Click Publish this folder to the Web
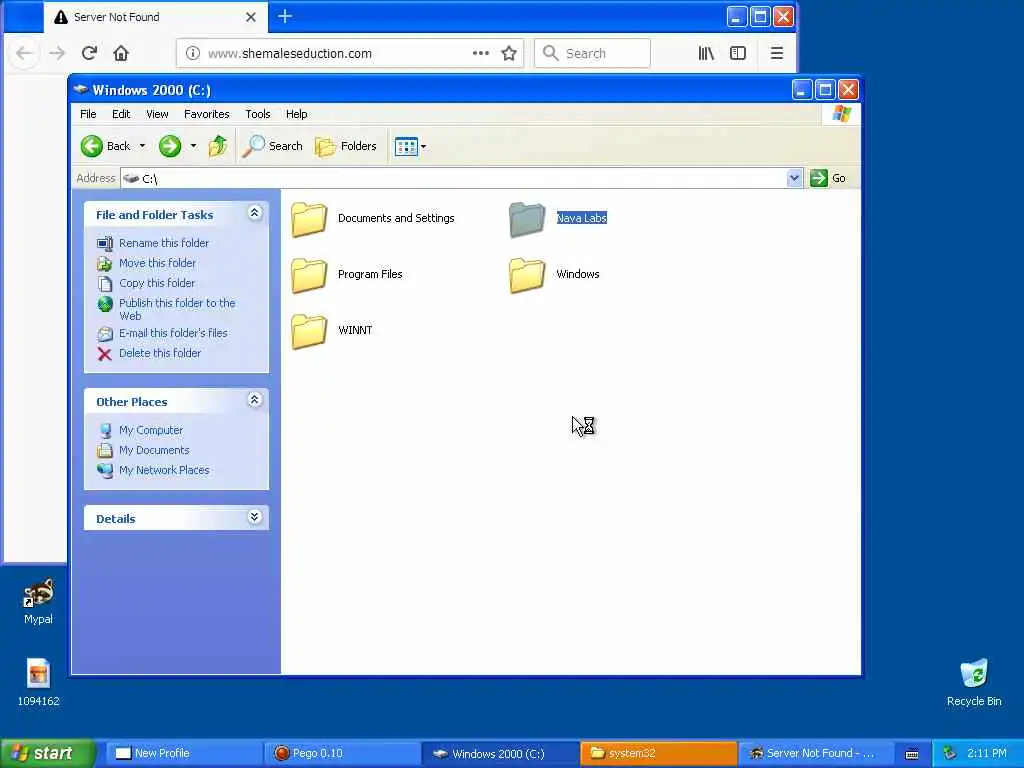1024x768 pixels. 176,309
